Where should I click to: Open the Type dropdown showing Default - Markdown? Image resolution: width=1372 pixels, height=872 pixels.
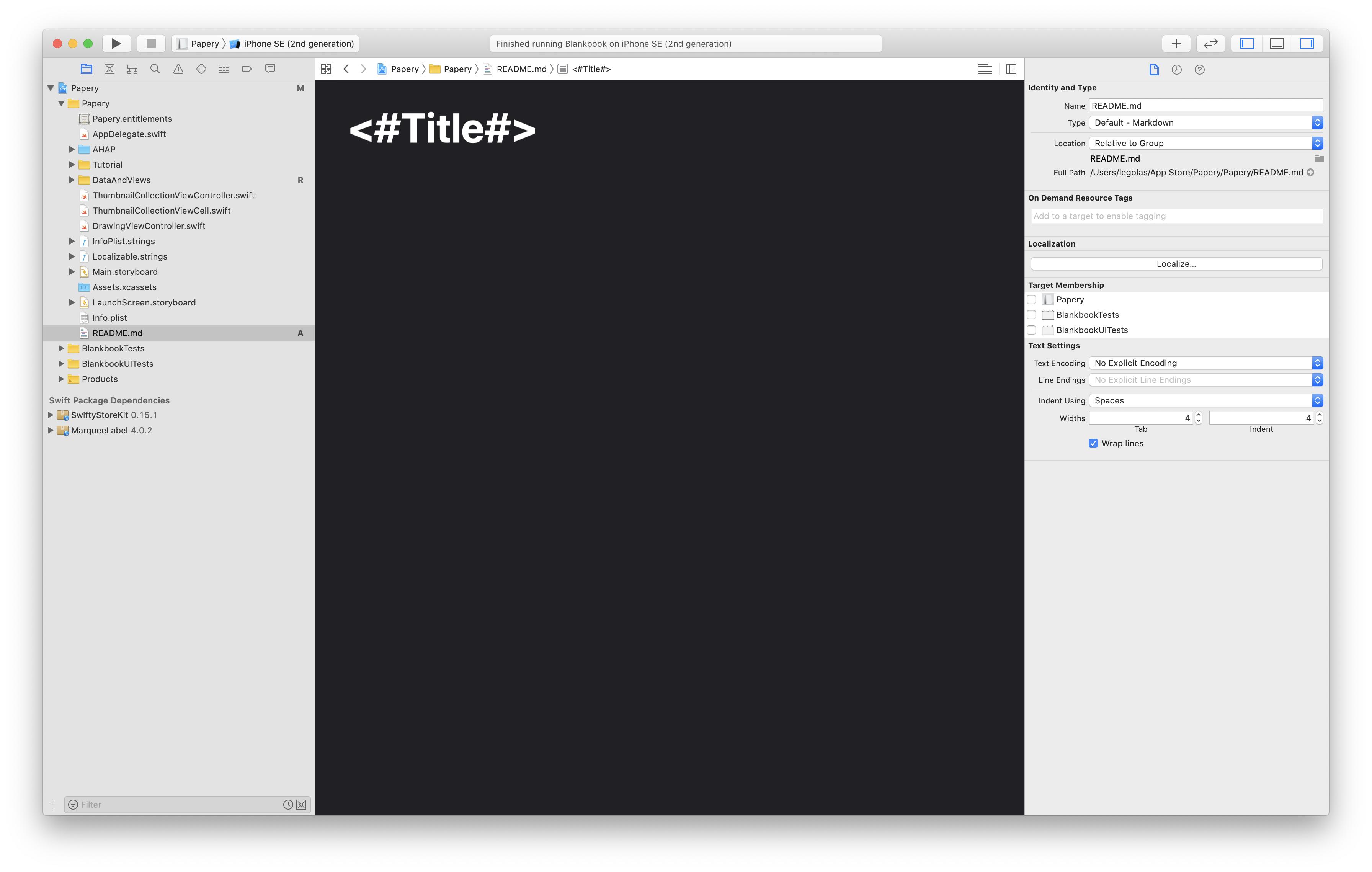click(x=1204, y=122)
